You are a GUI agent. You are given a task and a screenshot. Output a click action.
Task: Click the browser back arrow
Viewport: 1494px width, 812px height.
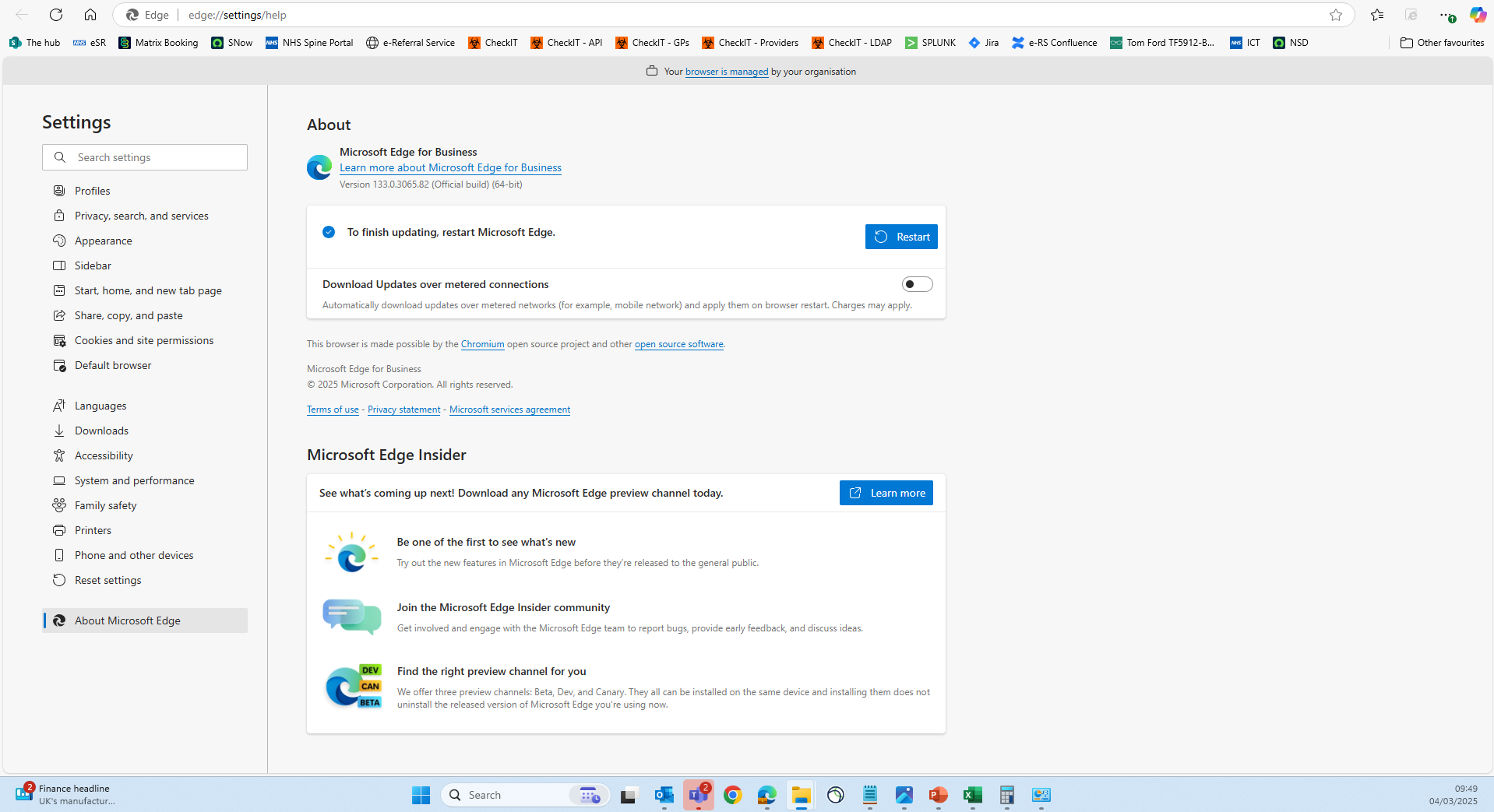pos(22,15)
